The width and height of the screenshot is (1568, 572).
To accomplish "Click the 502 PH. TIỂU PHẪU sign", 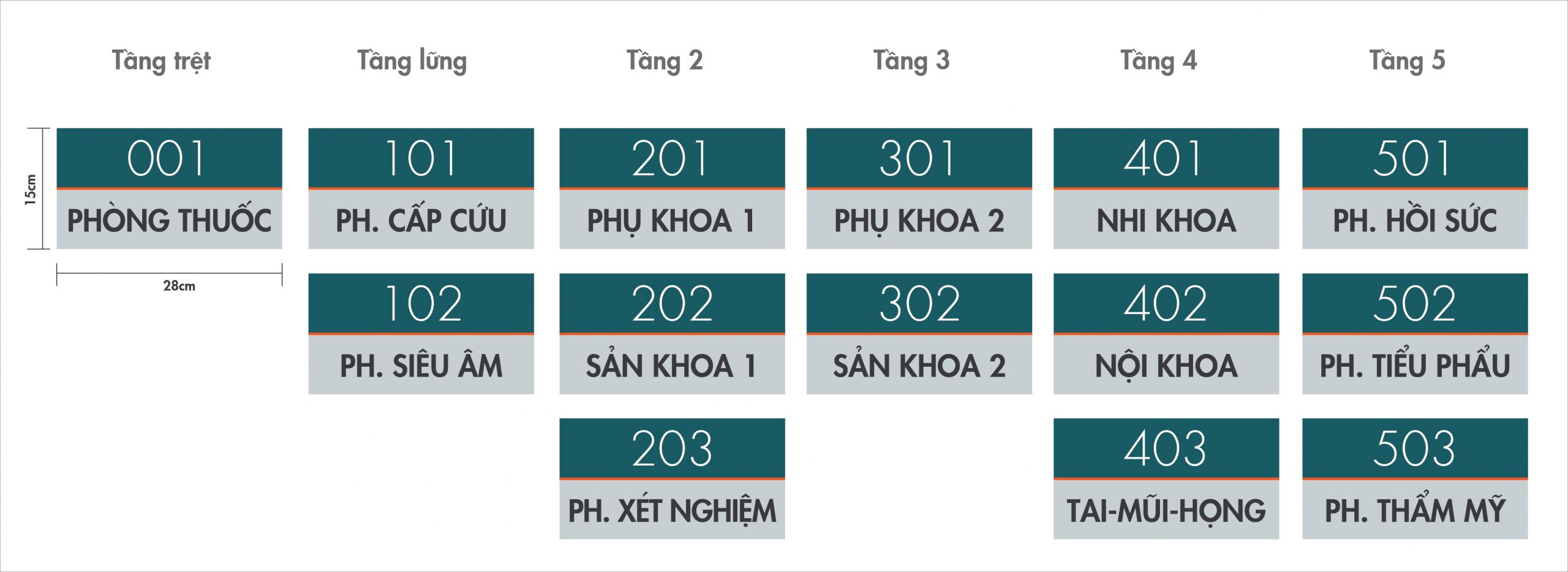I will pyautogui.click(x=1415, y=334).
